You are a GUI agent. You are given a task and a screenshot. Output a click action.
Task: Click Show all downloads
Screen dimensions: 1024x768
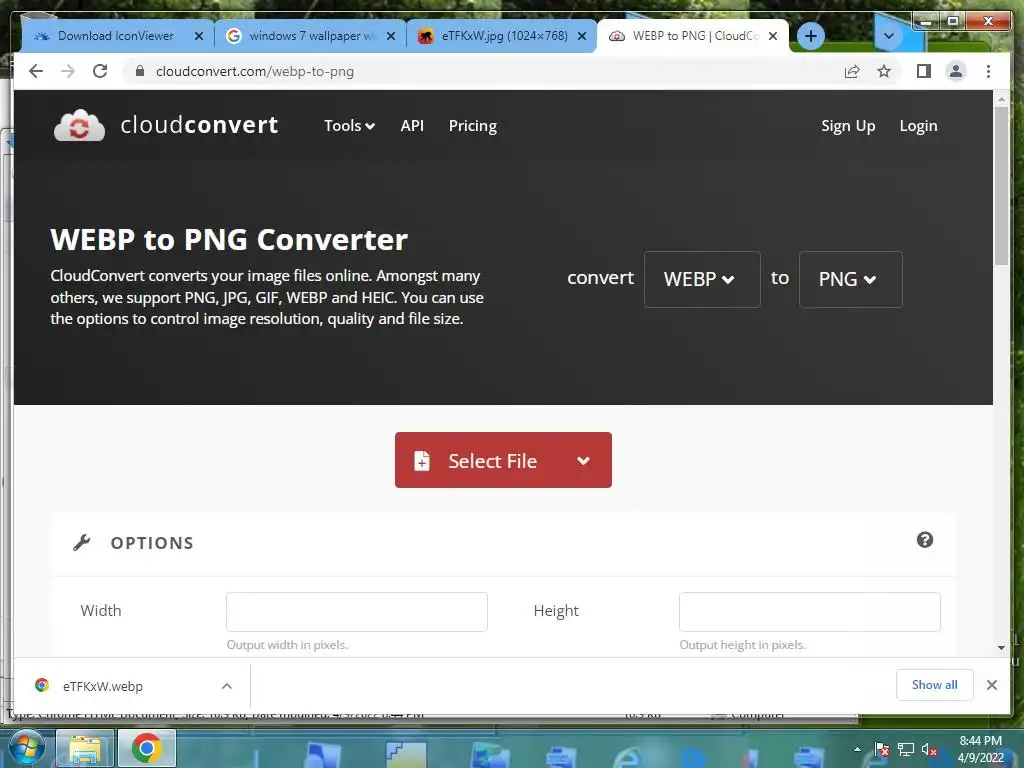click(x=935, y=684)
